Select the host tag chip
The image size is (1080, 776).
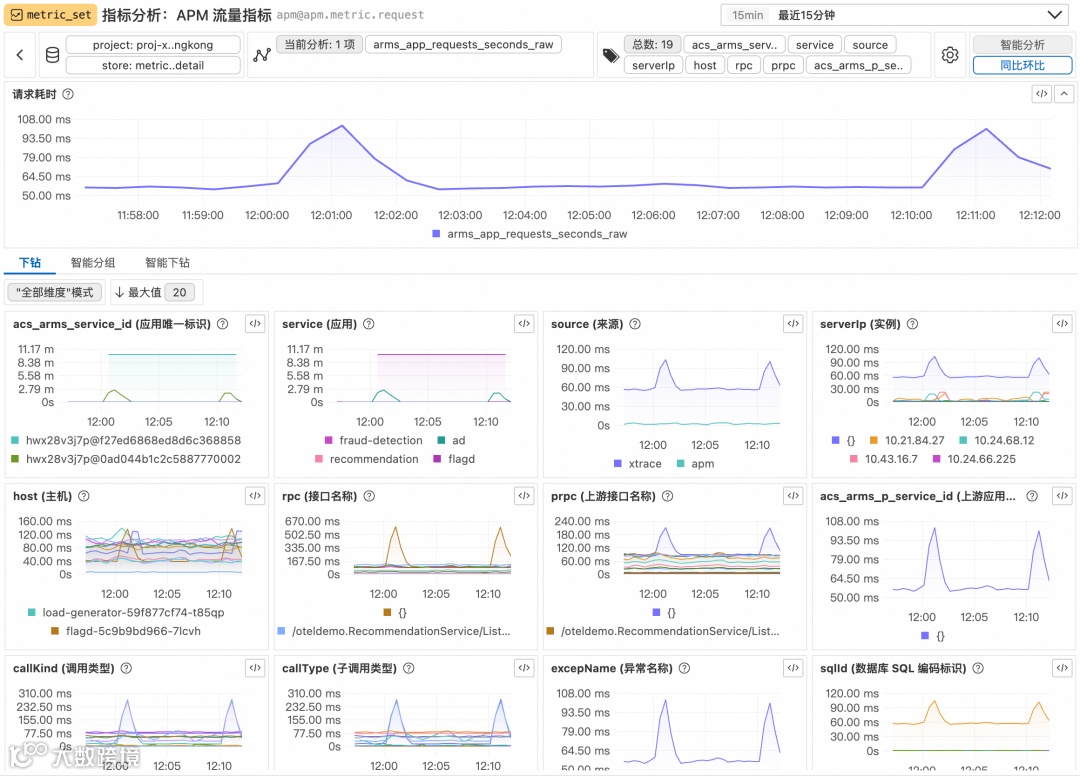click(x=705, y=65)
